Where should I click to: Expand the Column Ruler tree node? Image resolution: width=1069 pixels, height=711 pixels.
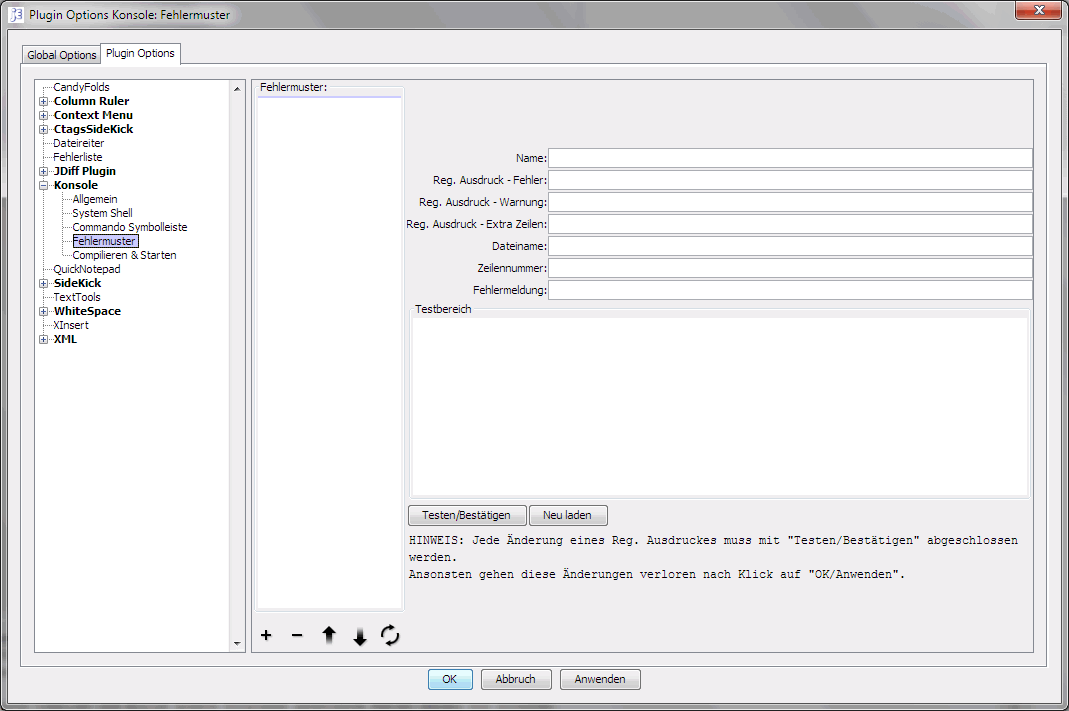[x=43, y=101]
